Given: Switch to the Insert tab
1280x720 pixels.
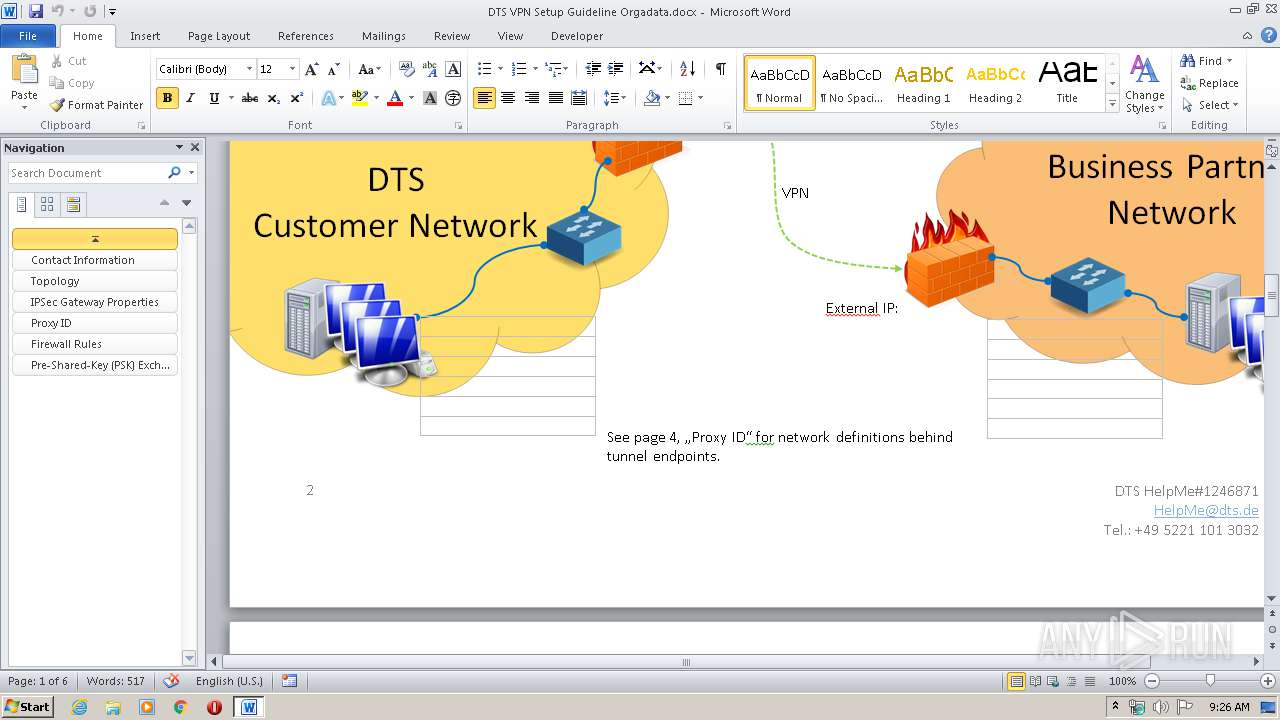Looking at the screenshot, I should [x=145, y=36].
